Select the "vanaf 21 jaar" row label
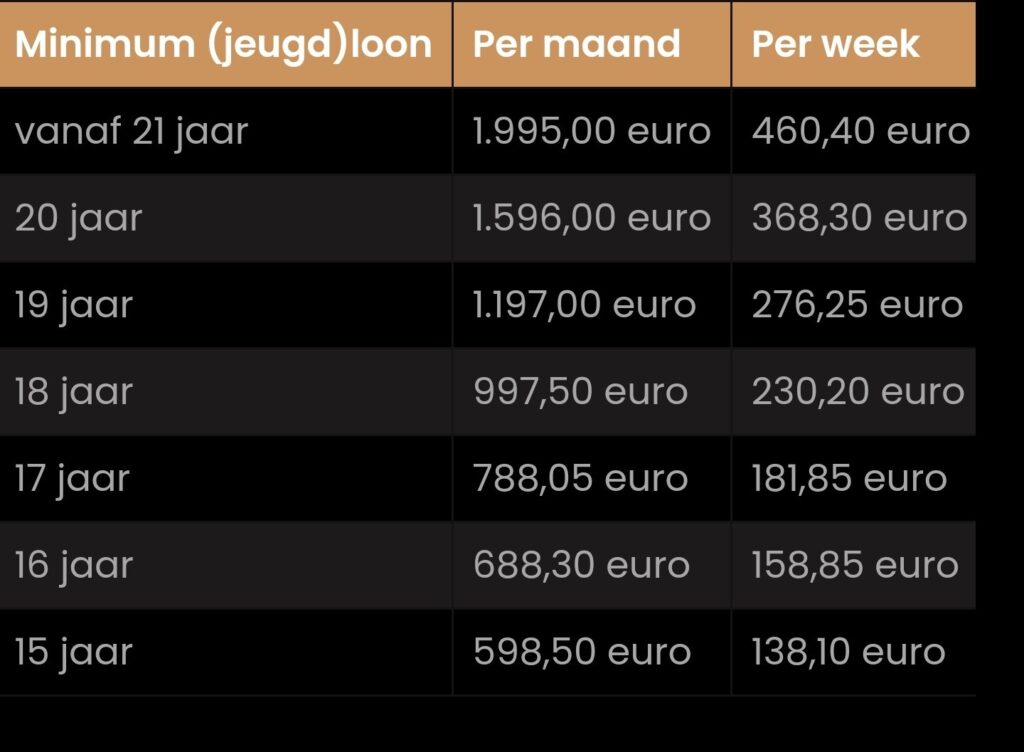Viewport: 1024px width, 752px height. click(131, 131)
